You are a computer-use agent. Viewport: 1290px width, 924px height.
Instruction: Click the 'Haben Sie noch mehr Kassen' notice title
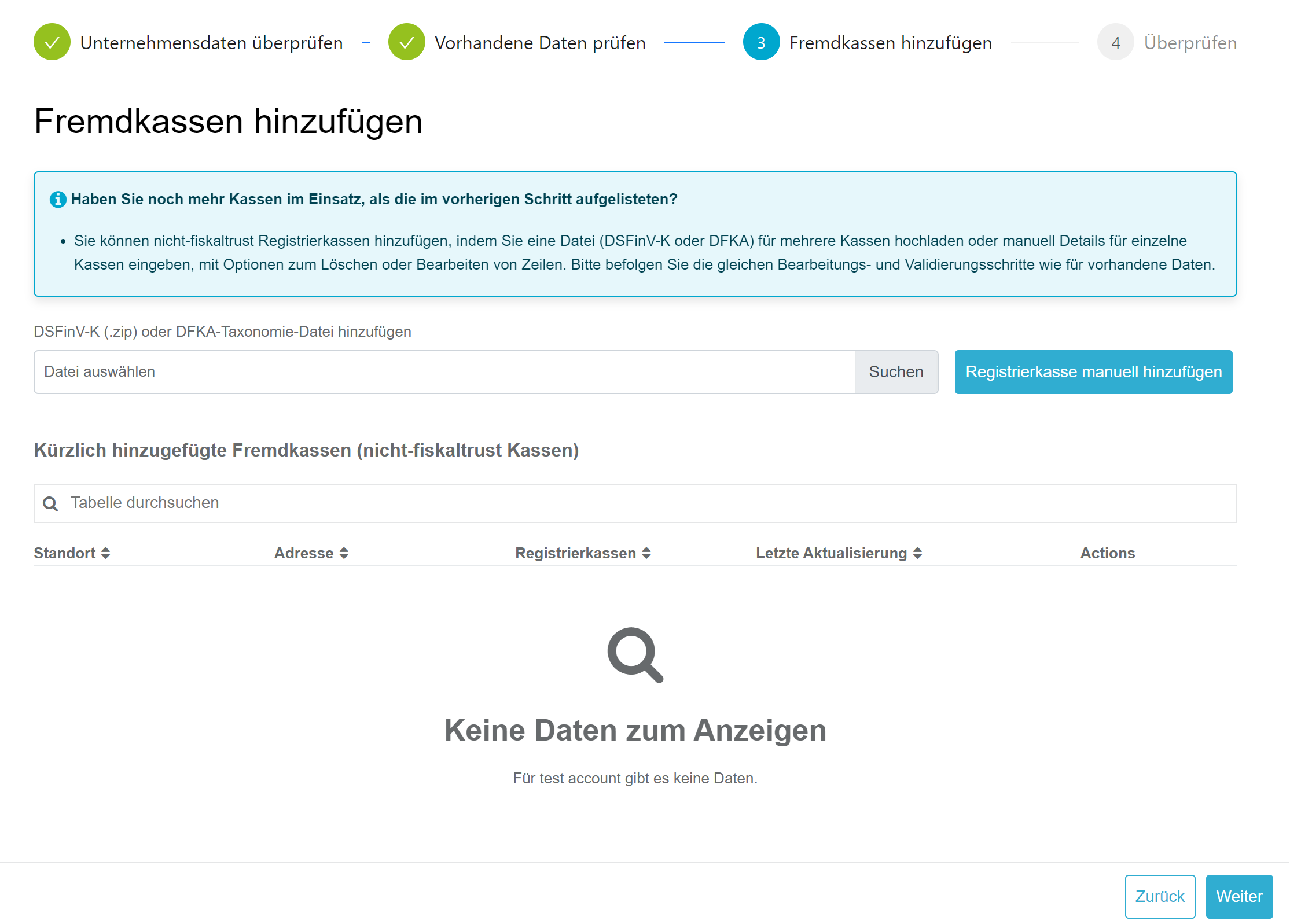point(374,199)
